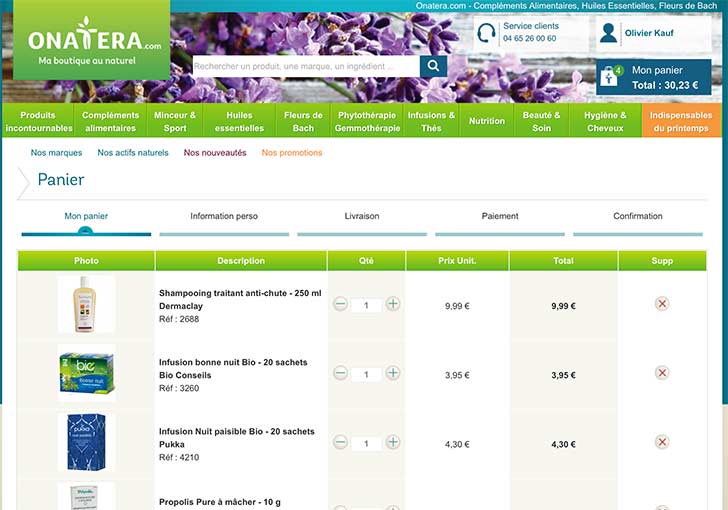Open Beauté & Soin menu
728x510 pixels.
(x=541, y=121)
